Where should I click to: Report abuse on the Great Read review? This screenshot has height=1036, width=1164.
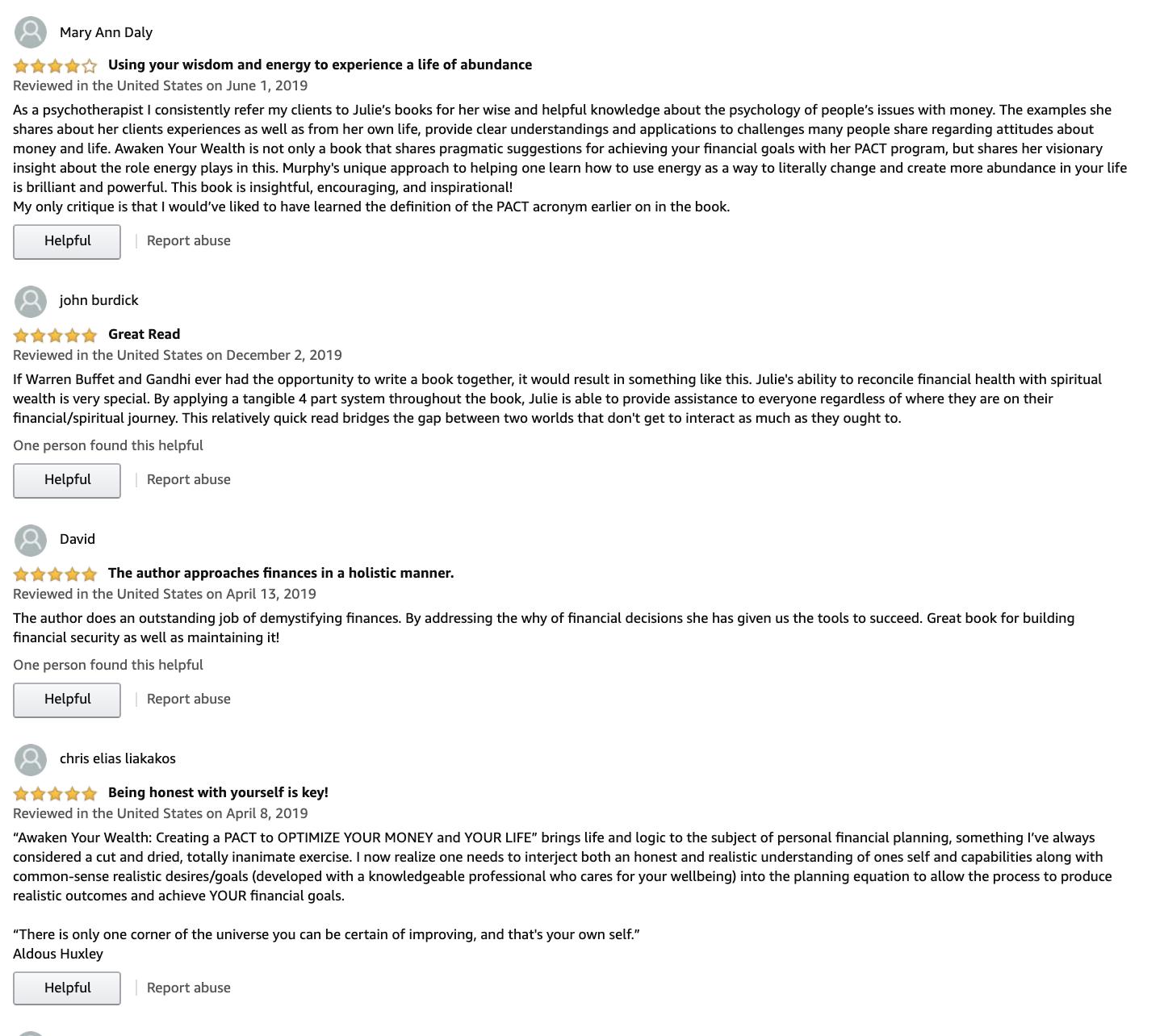pos(189,479)
